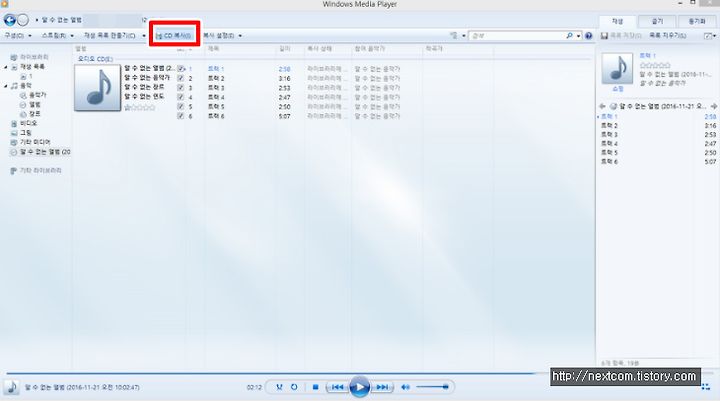Open the view options dropdown arrow
This screenshot has height=401, width=720.
tap(464, 36)
